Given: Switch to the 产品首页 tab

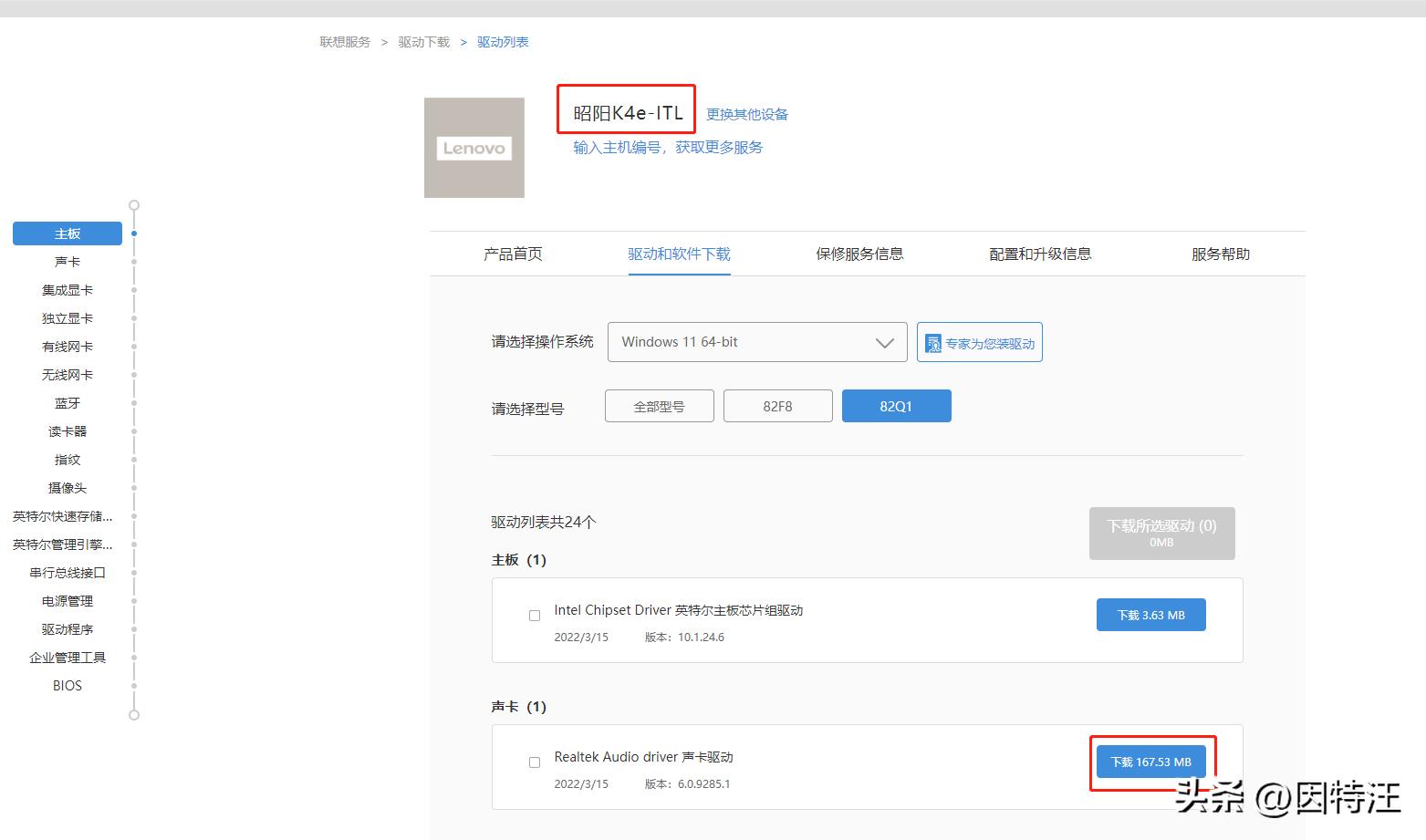Looking at the screenshot, I should point(512,254).
